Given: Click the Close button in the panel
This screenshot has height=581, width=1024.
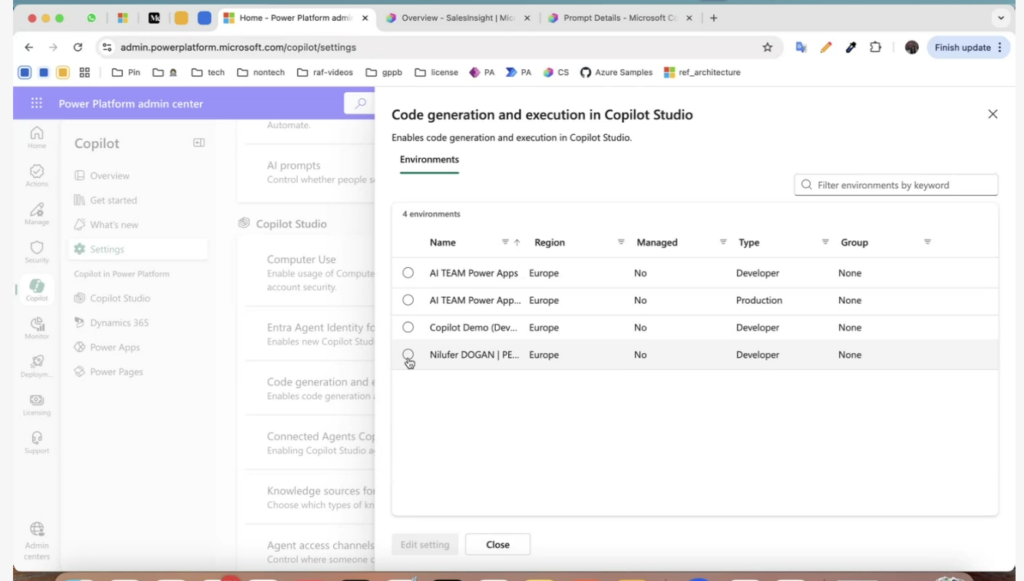Looking at the screenshot, I should coord(497,545).
